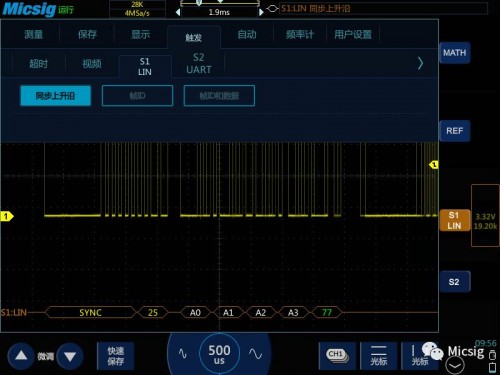The width and height of the screenshot is (500, 375).
Task: Expand the bottom-right circular down-chevron button
Action: pyautogui.click(x=455, y=366)
